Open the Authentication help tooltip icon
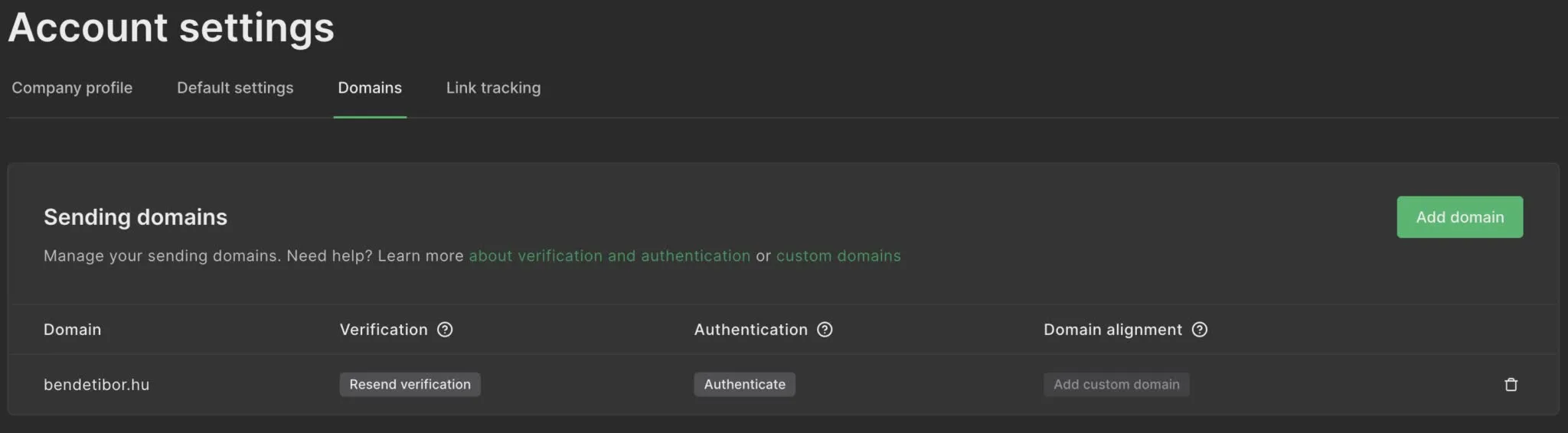 tap(825, 330)
